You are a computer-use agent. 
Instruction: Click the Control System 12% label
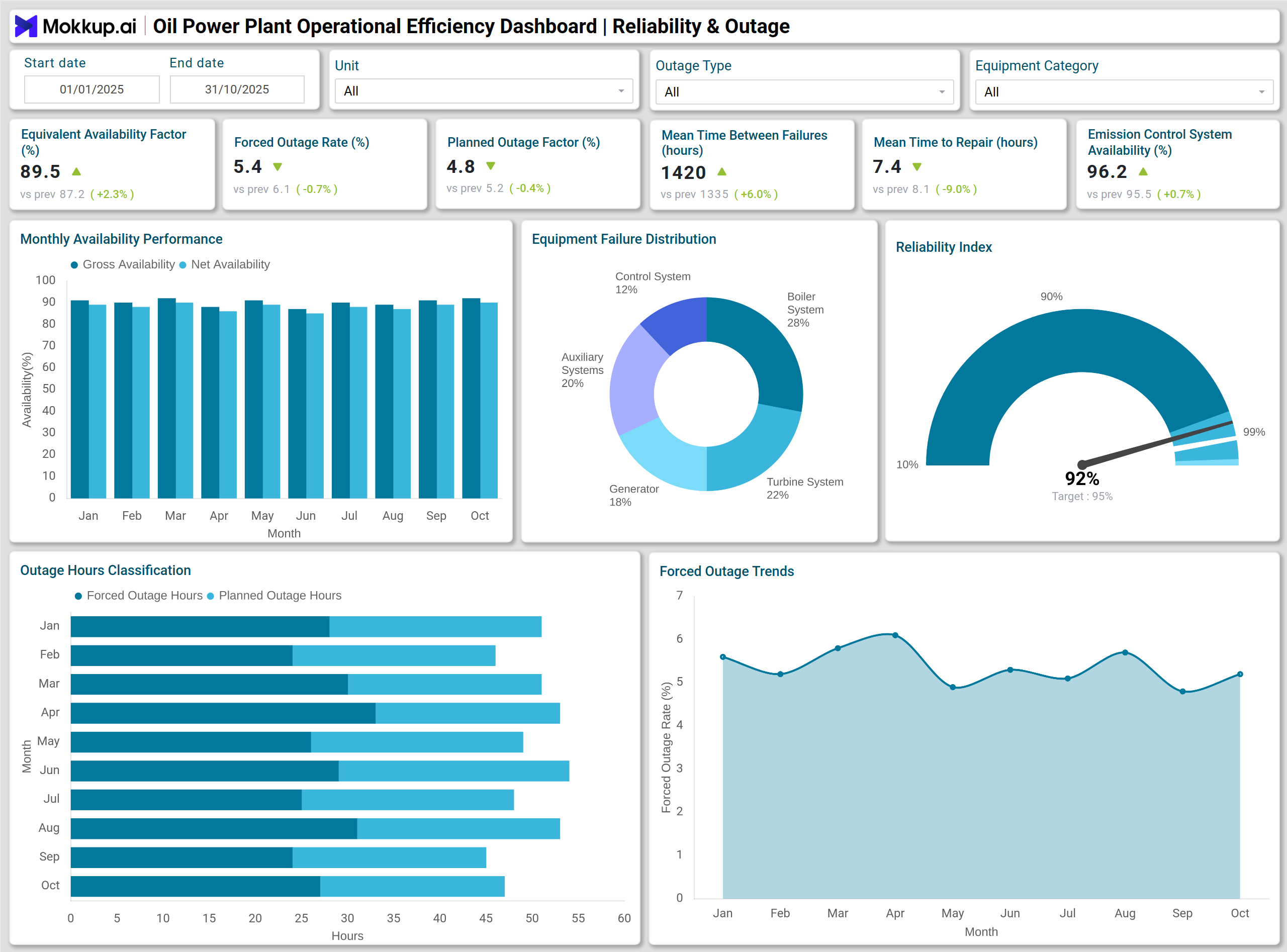(x=653, y=283)
